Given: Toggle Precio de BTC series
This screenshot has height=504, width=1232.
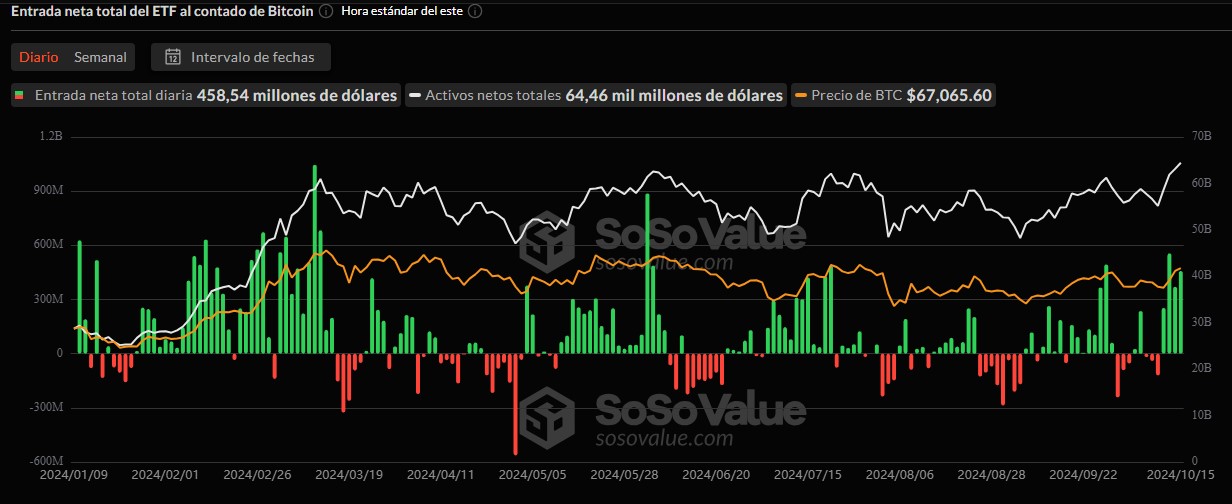Looking at the screenshot, I should pos(893,95).
